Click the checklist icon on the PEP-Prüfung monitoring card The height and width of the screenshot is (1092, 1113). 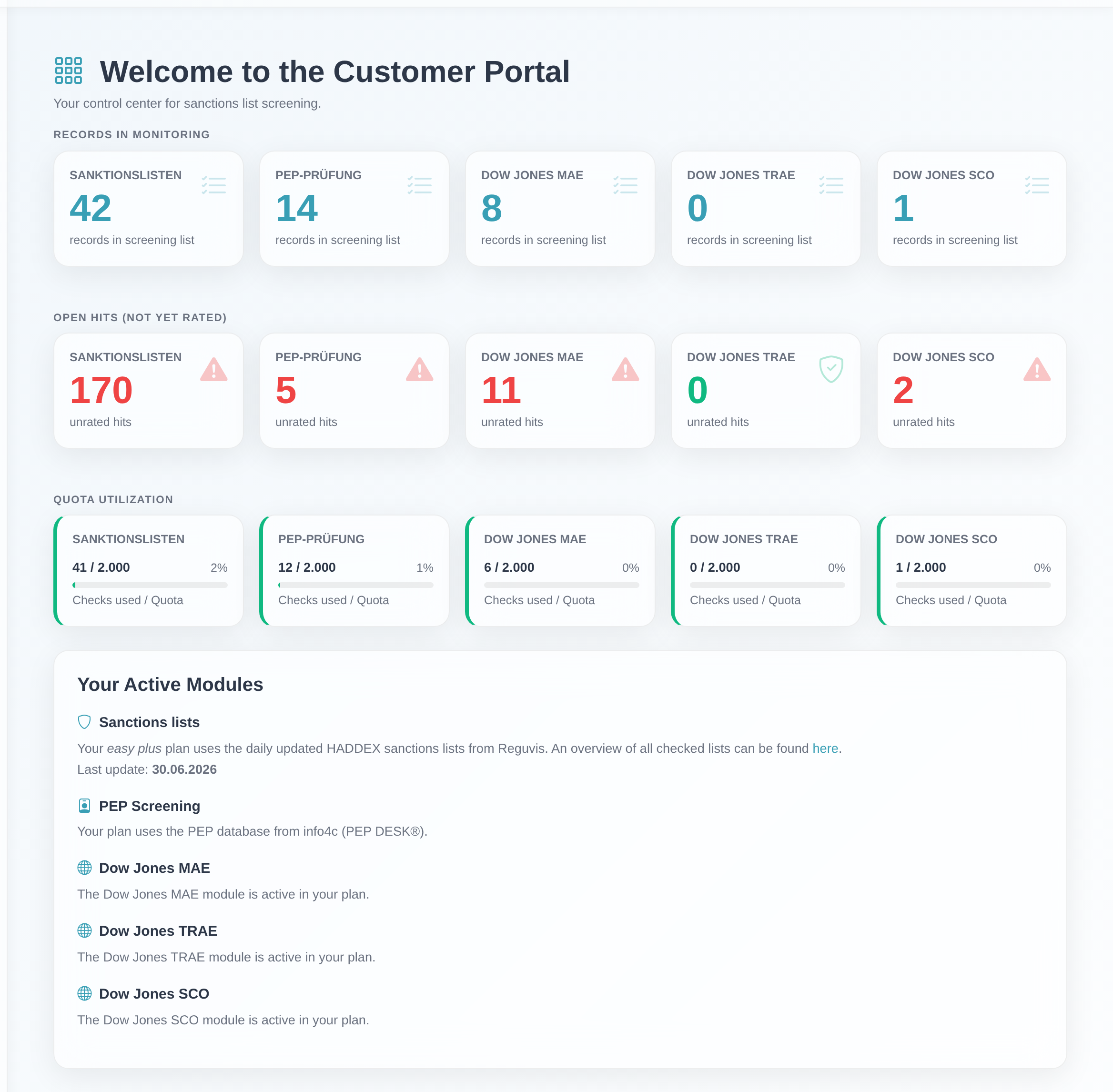click(x=420, y=185)
